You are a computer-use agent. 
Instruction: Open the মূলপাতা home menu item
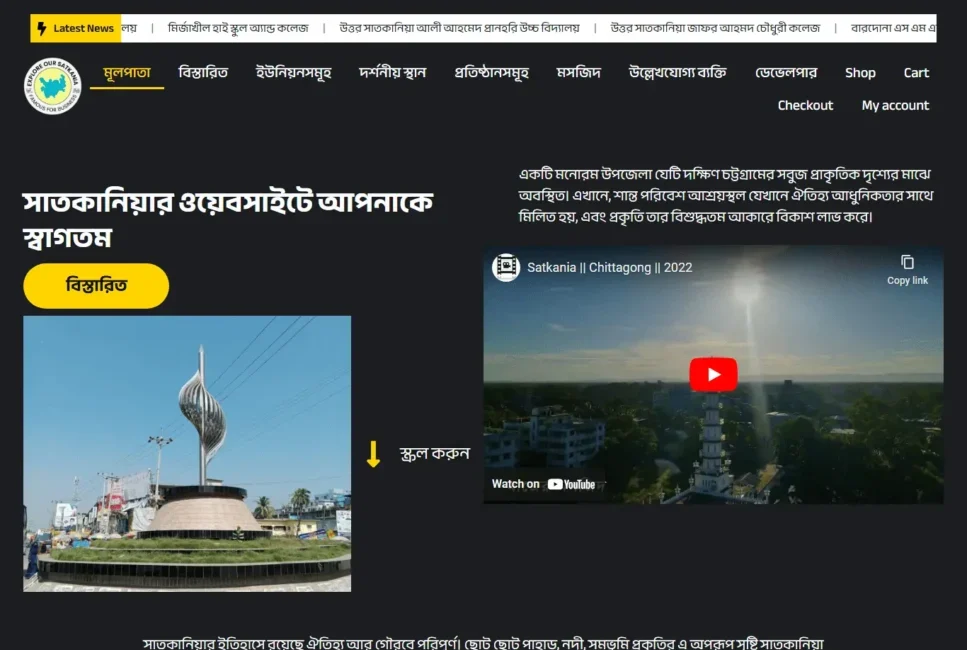127,72
